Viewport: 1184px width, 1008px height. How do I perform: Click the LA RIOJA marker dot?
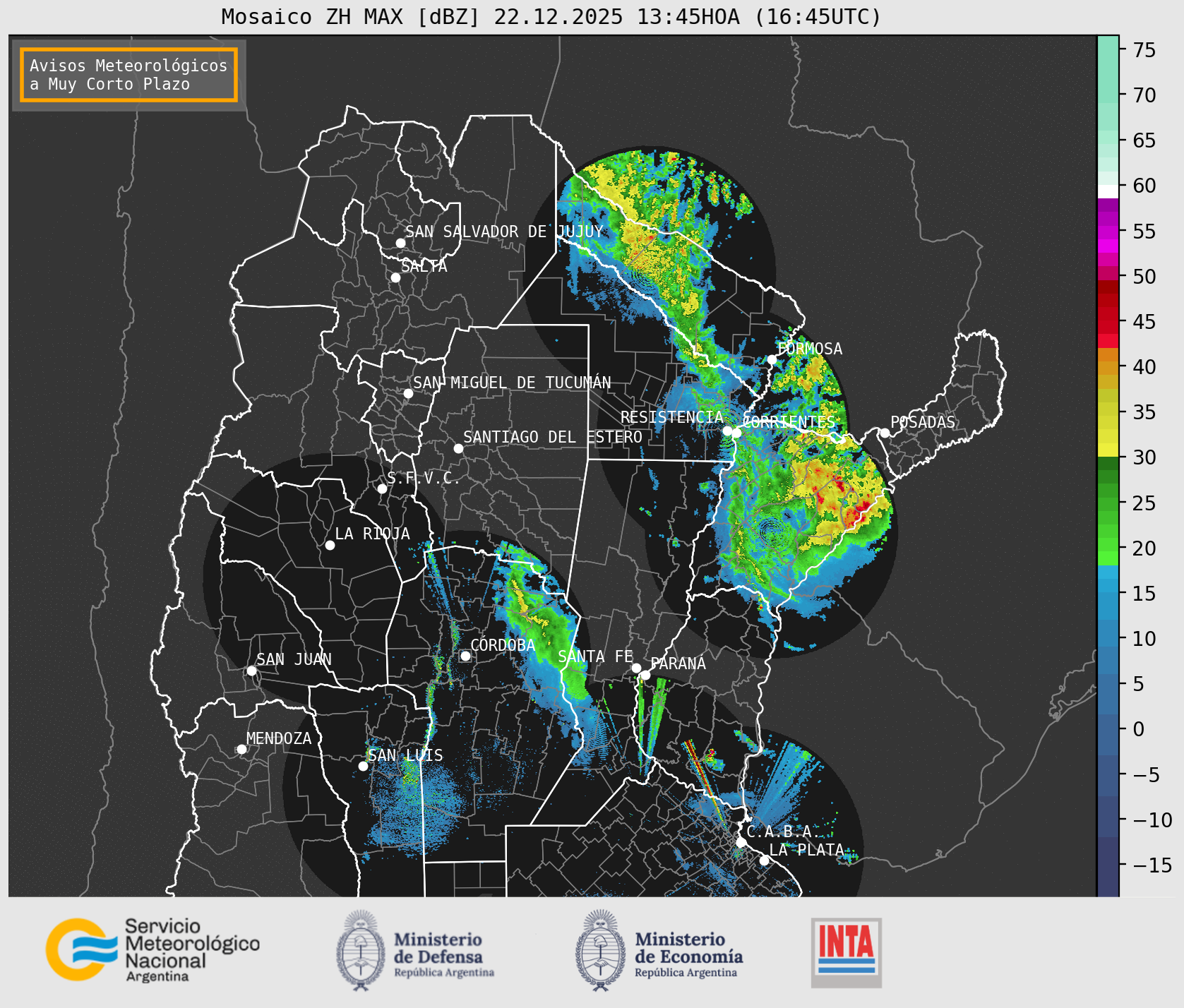click(330, 545)
